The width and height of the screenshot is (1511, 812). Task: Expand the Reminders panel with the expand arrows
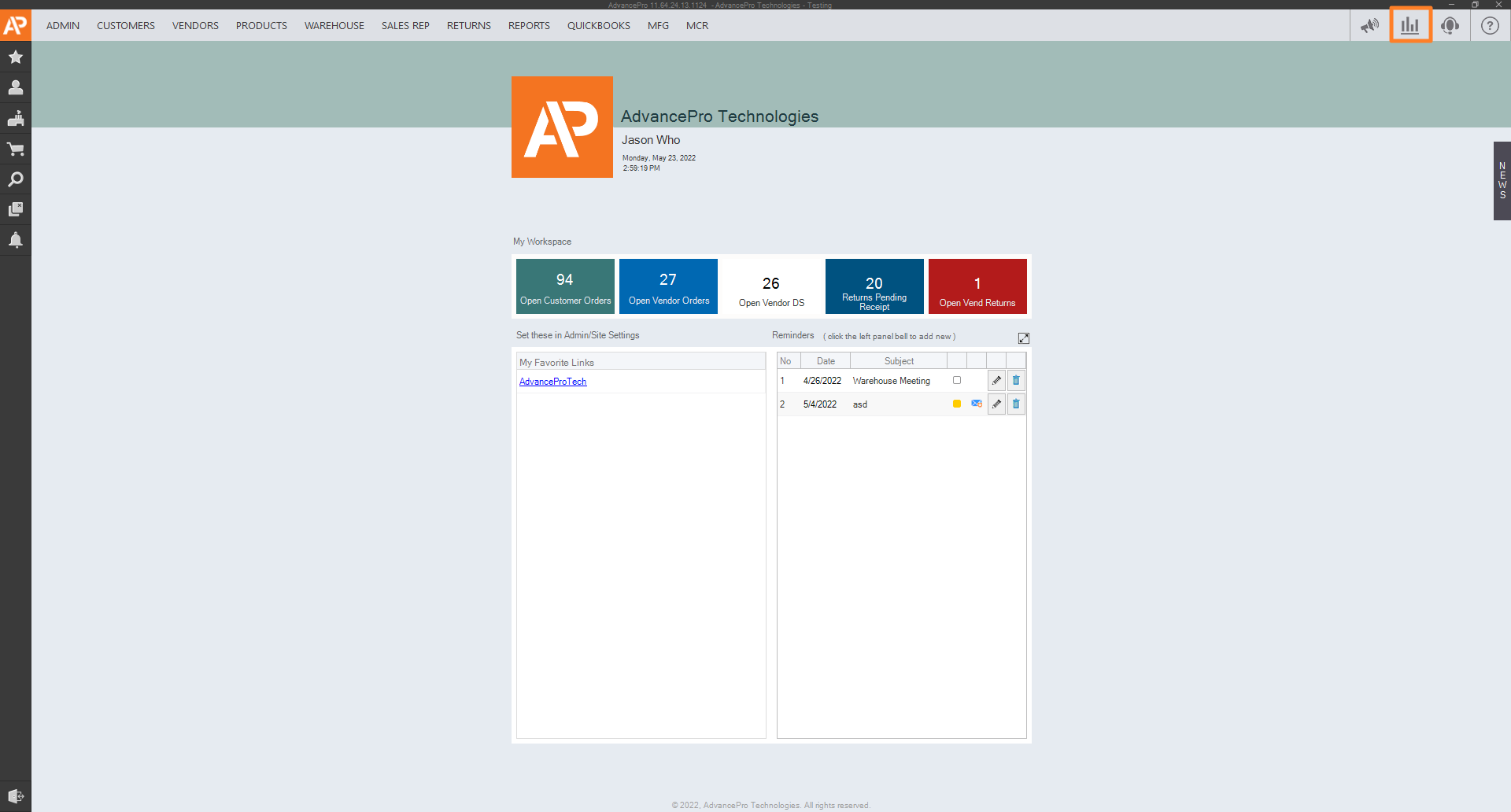tap(1023, 338)
